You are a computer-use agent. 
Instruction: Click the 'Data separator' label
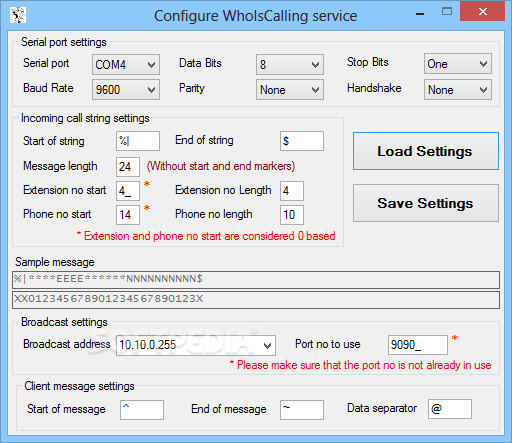(x=382, y=408)
